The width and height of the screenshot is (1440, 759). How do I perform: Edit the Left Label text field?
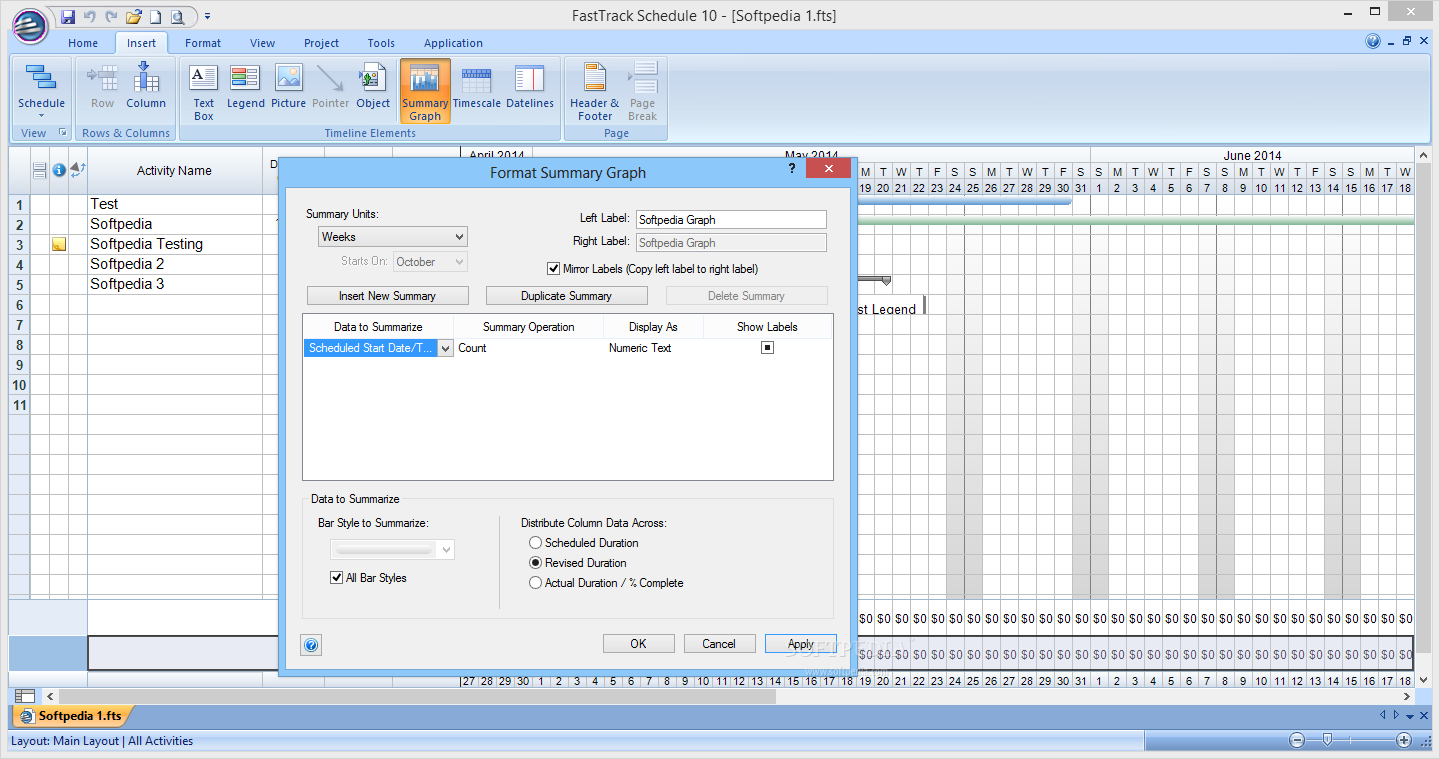[x=731, y=219]
